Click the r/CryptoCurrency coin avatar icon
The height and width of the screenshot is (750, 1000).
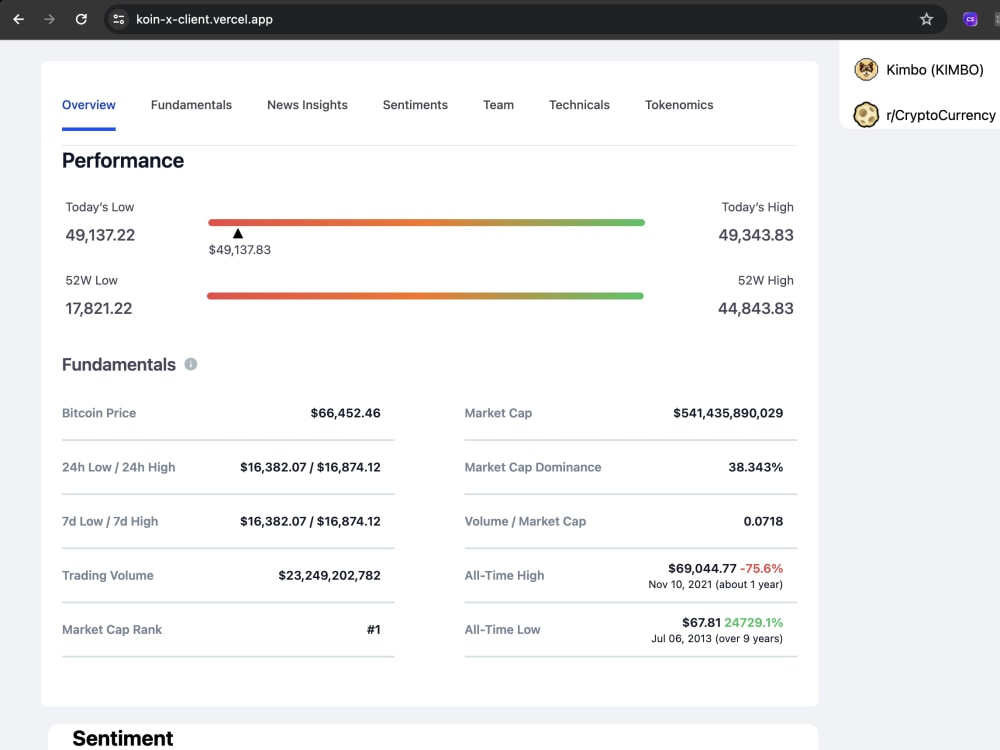click(866, 115)
